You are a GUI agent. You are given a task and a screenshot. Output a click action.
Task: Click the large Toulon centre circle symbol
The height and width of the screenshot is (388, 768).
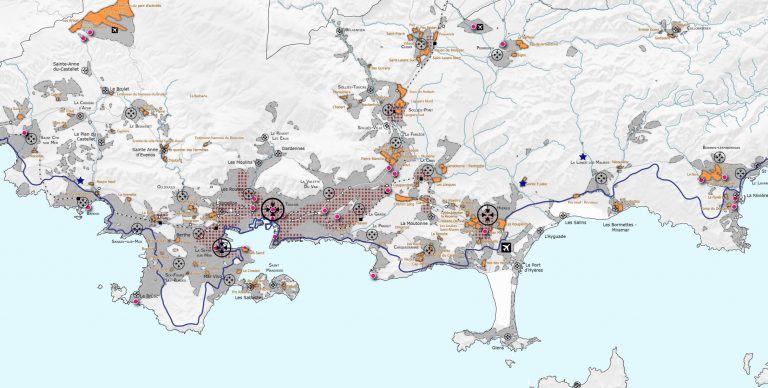(273, 210)
